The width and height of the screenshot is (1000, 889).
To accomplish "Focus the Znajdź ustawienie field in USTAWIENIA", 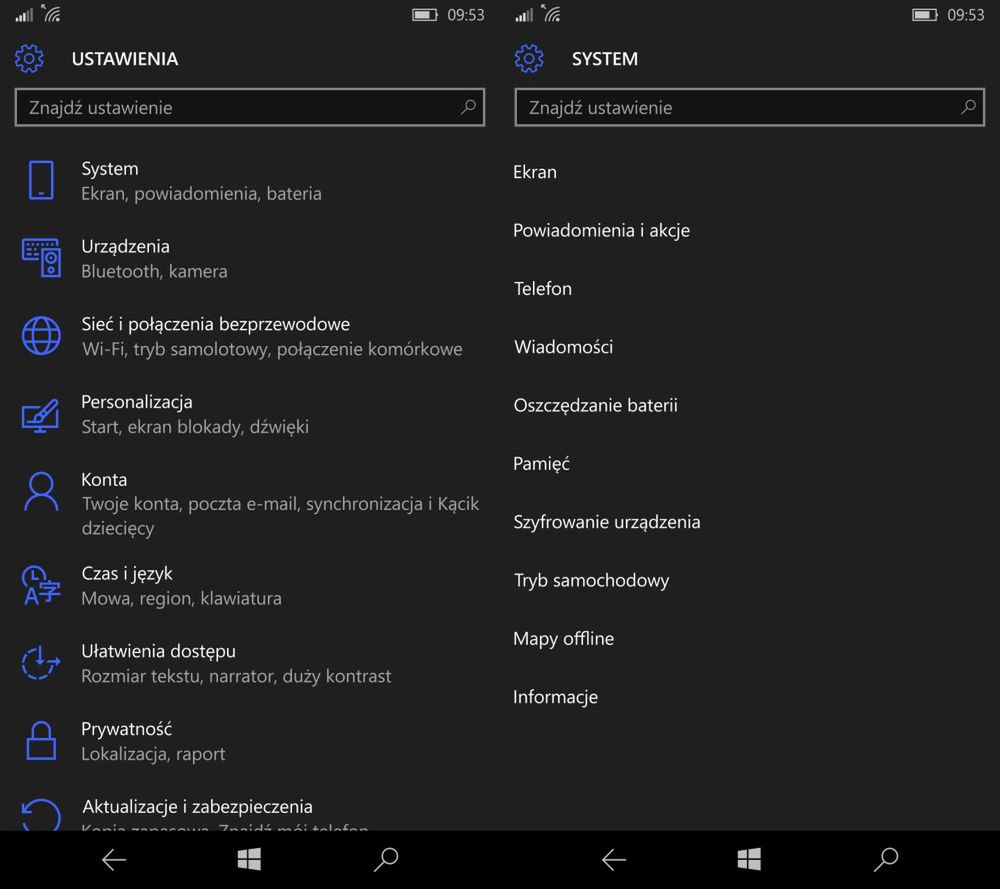I will (250, 107).
